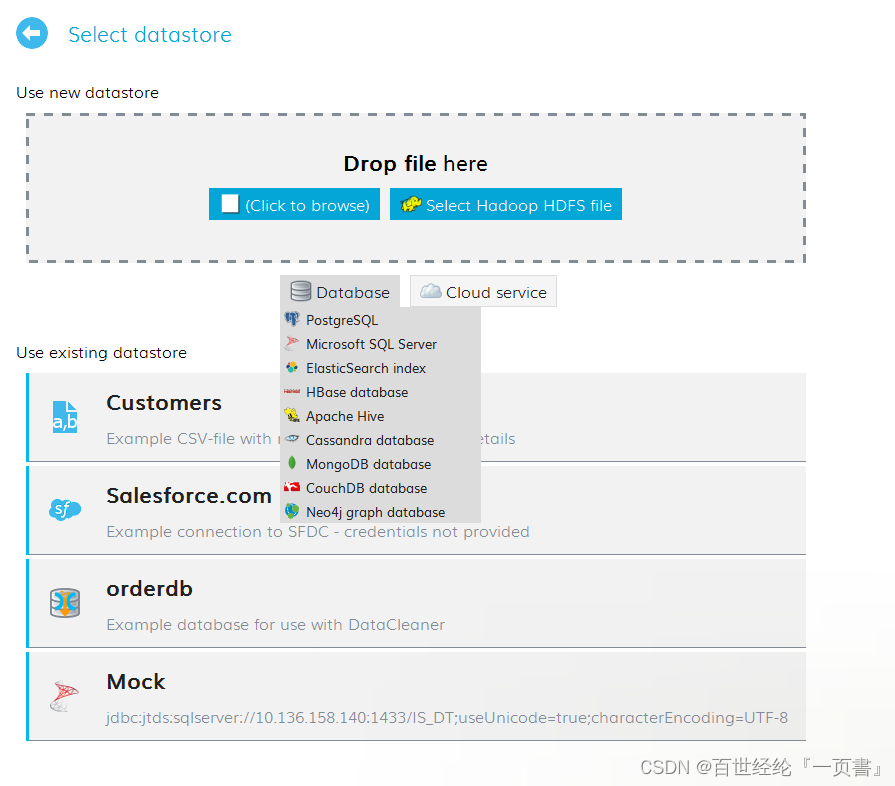Click the Cloud service cloud icon
Image resolution: width=895 pixels, height=786 pixels.
(431, 292)
